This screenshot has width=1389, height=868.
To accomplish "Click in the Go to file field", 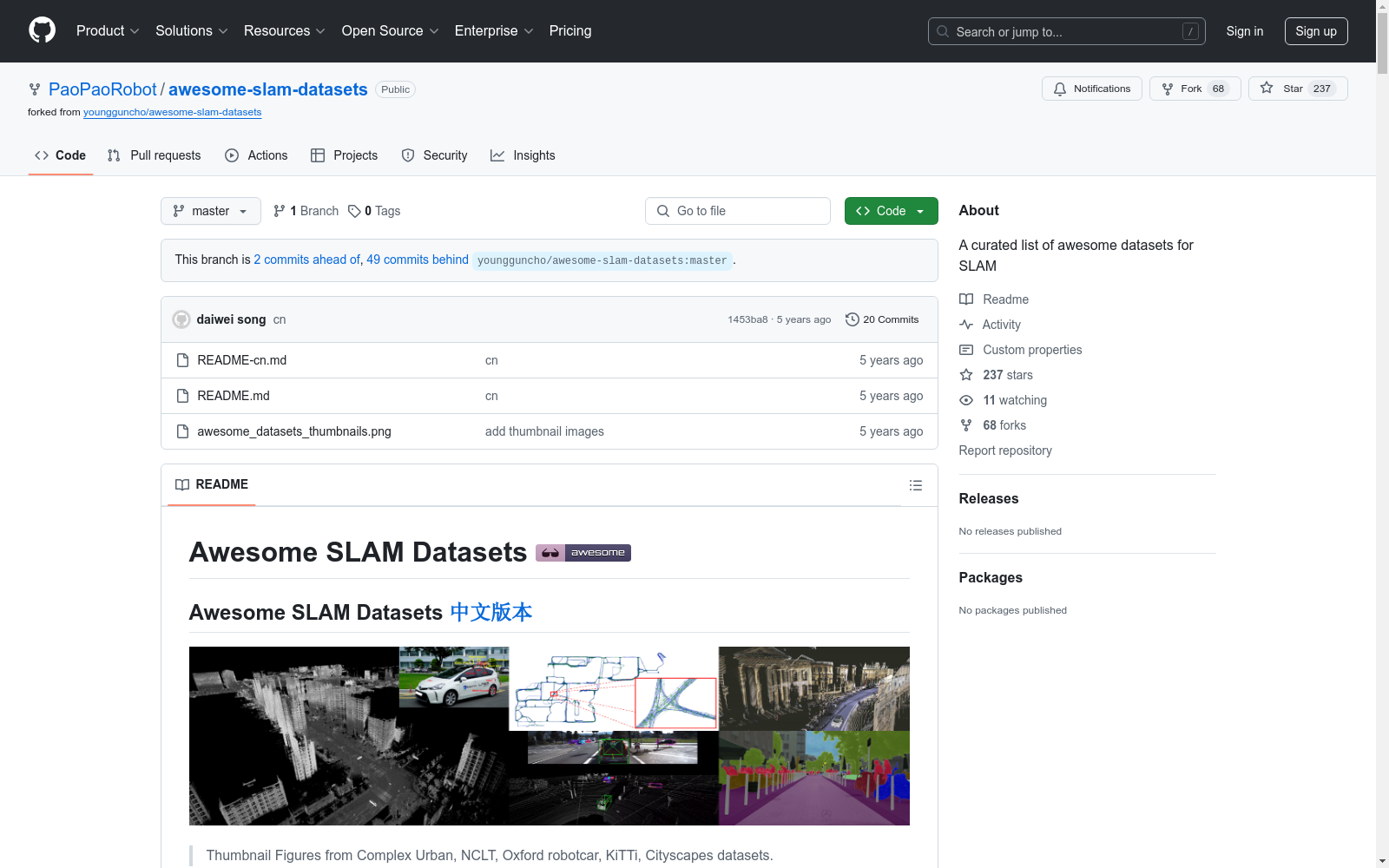I will tap(738, 211).
